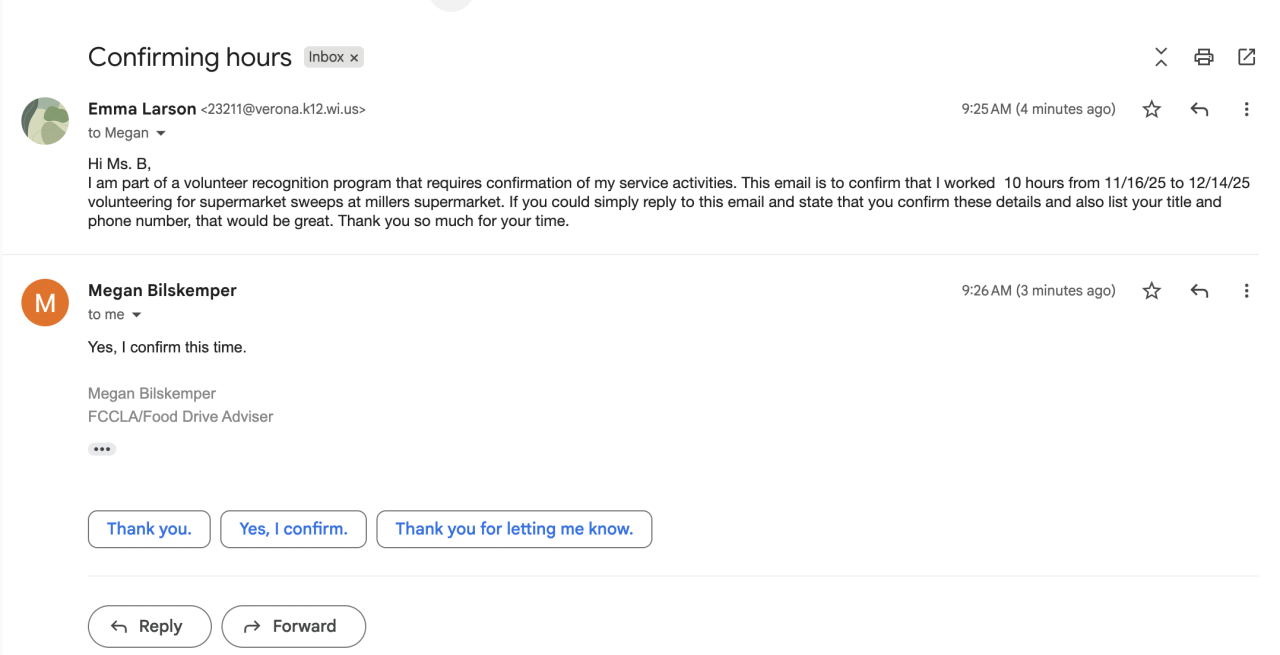This screenshot has height=655, width=1280.
Task: Collapse all messages in the thread
Action: [1161, 57]
